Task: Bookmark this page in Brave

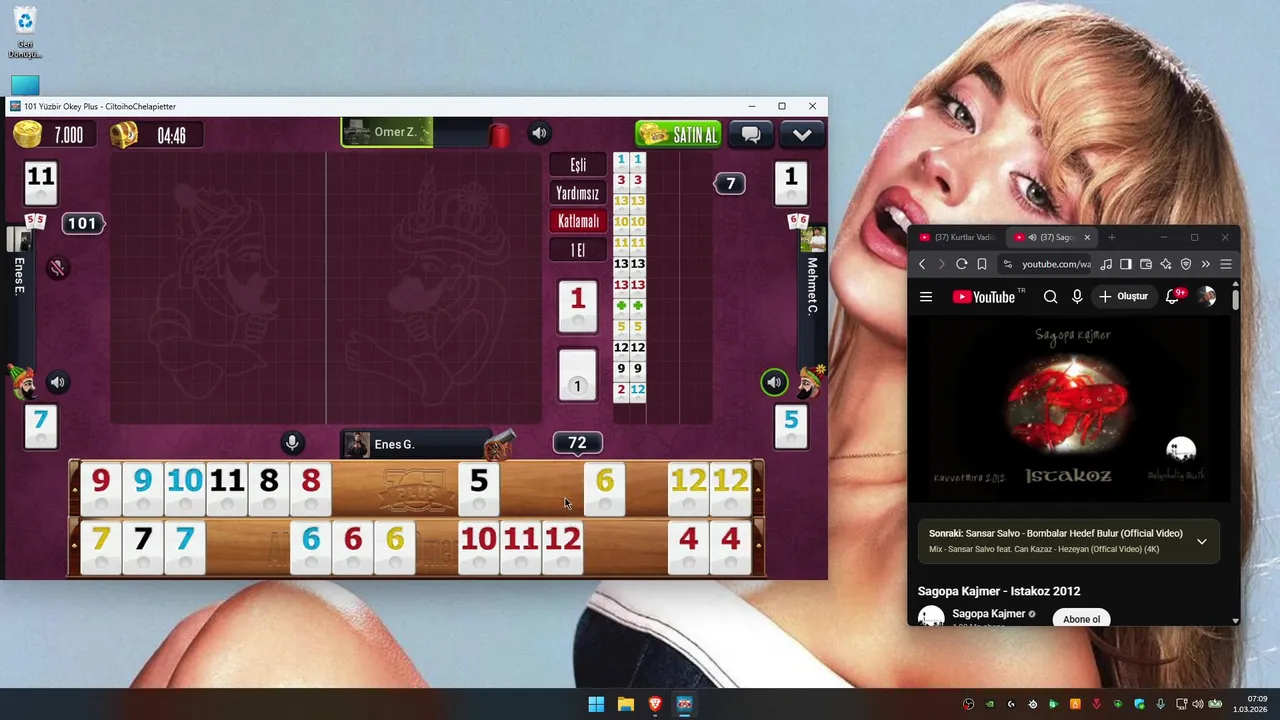Action: tap(982, 264)
